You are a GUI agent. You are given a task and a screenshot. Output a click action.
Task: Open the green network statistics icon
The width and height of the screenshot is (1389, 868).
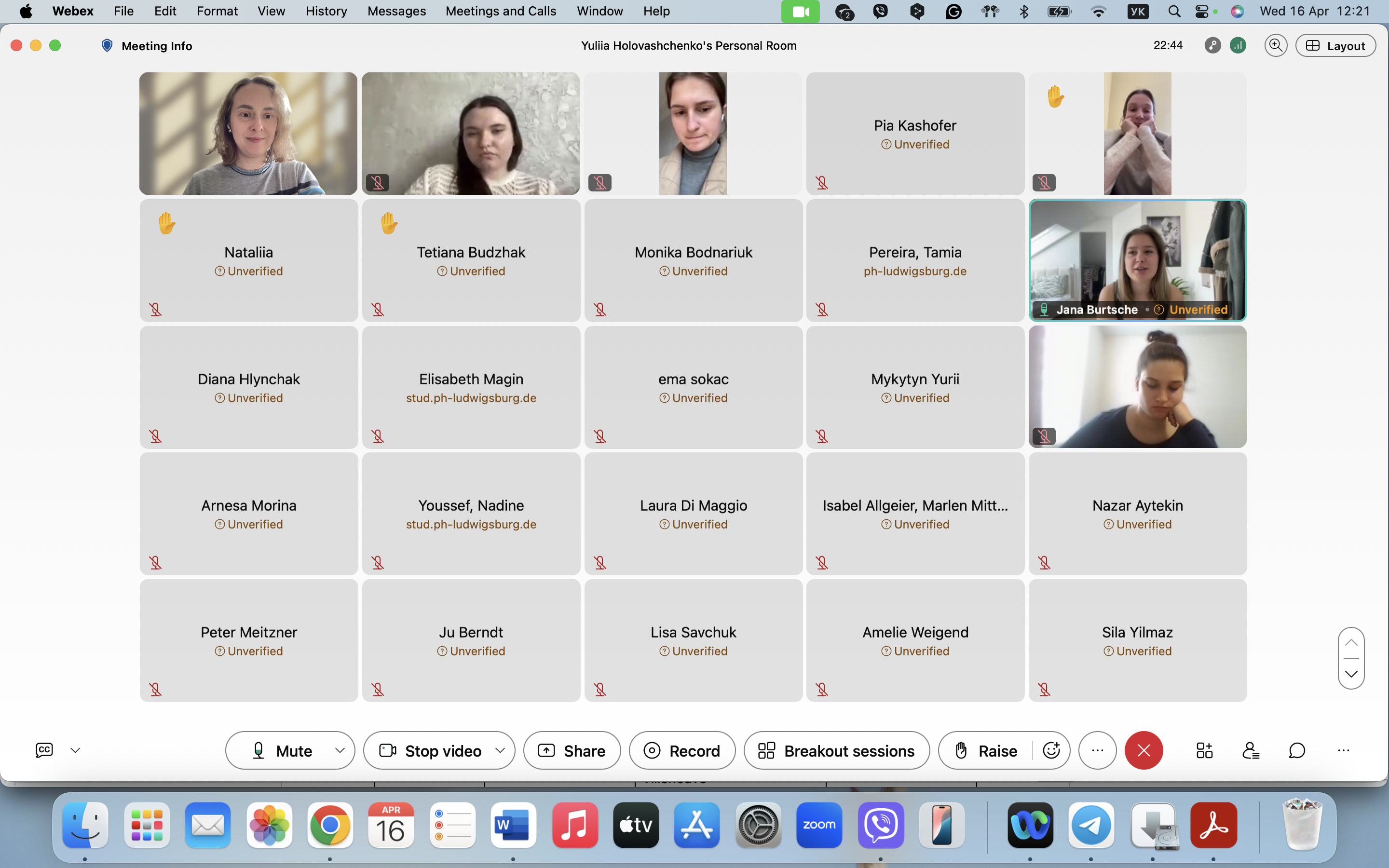click(1238, 45)
